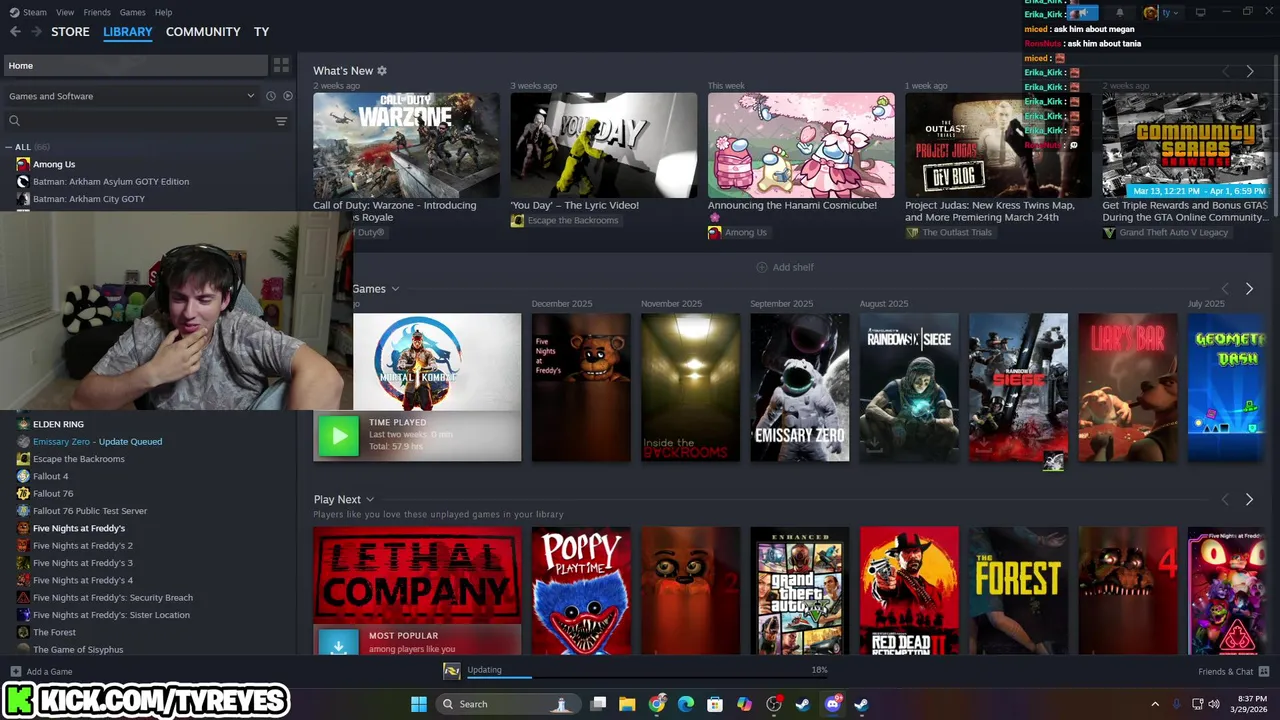Open the Project Judas dev blog card

998,145
